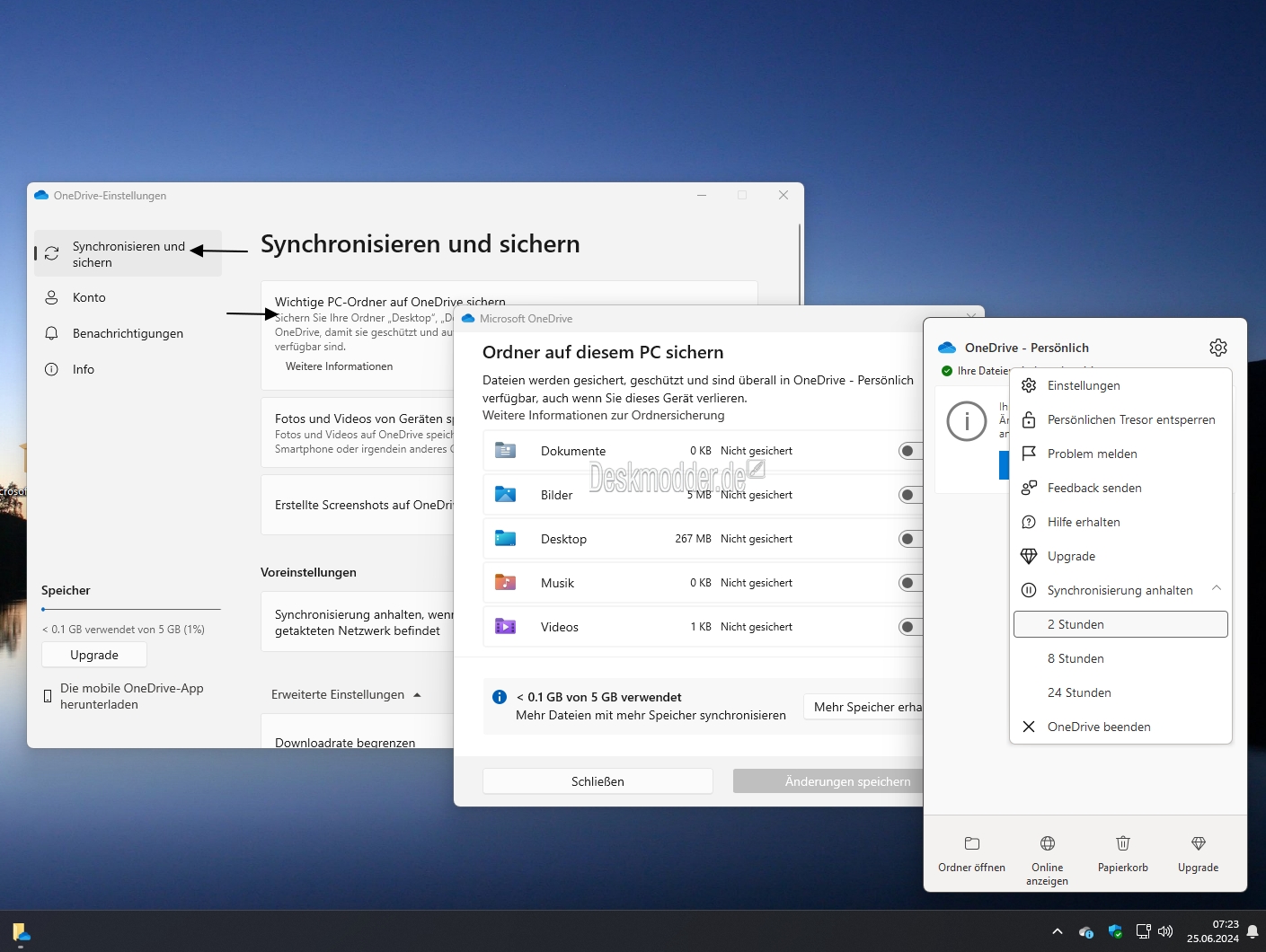Click Upgrade button under Speicher
1266x952 pixels.
pos(94,655)
